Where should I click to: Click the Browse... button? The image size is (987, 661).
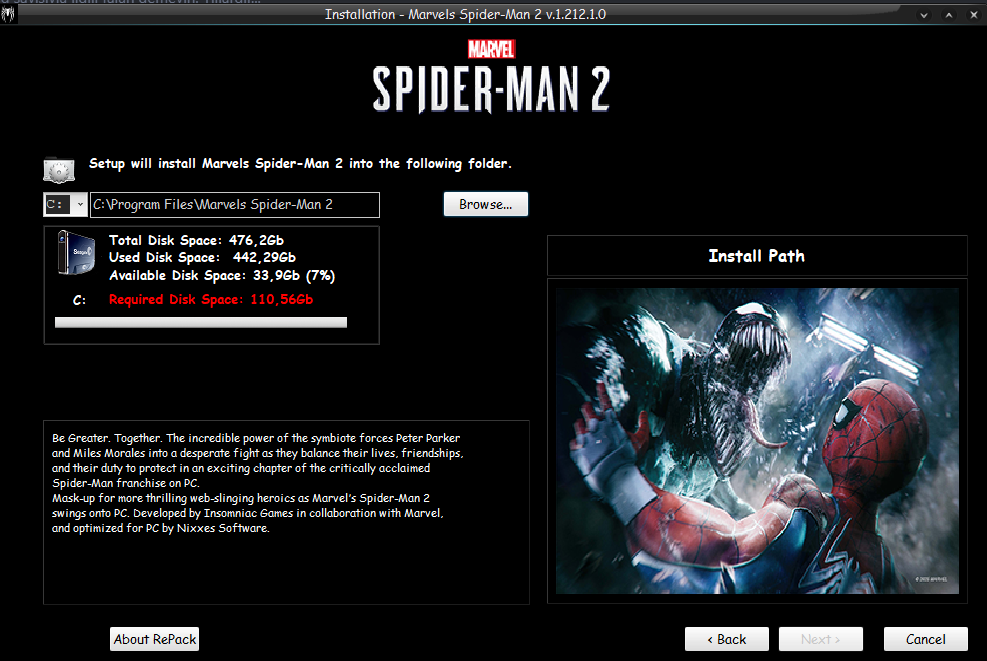[x=485, y=204]
